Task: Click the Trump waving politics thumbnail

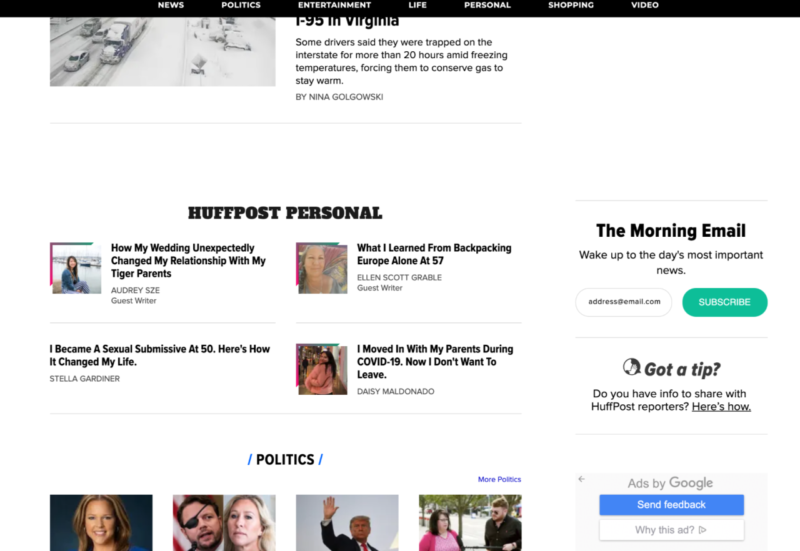Action: click(347, 522)
